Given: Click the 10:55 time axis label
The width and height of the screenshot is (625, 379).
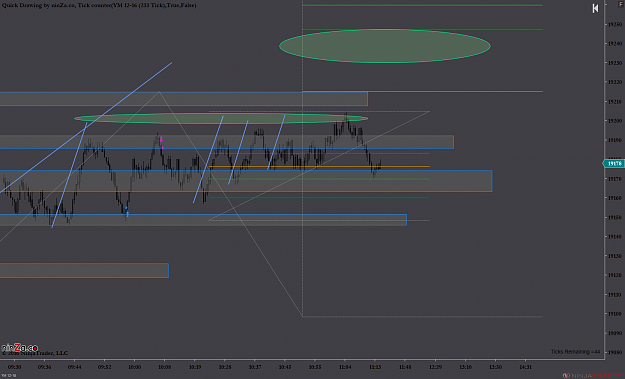Looking at the screenshot, I should [x=315, y=367].
